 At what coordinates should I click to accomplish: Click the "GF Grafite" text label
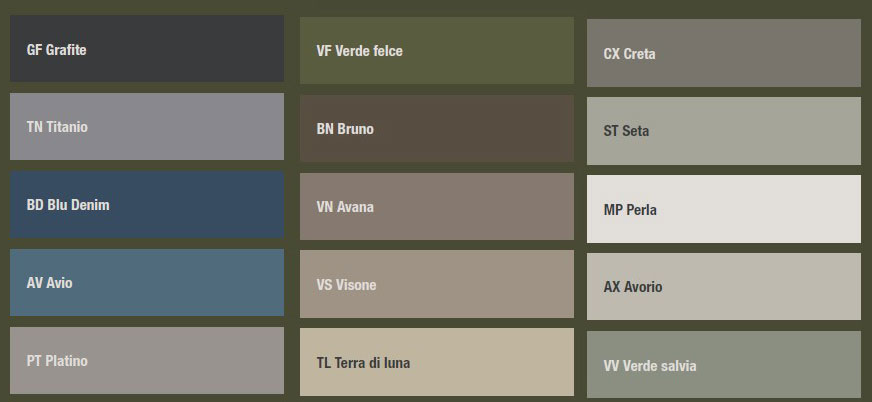(x=56, y=49)
